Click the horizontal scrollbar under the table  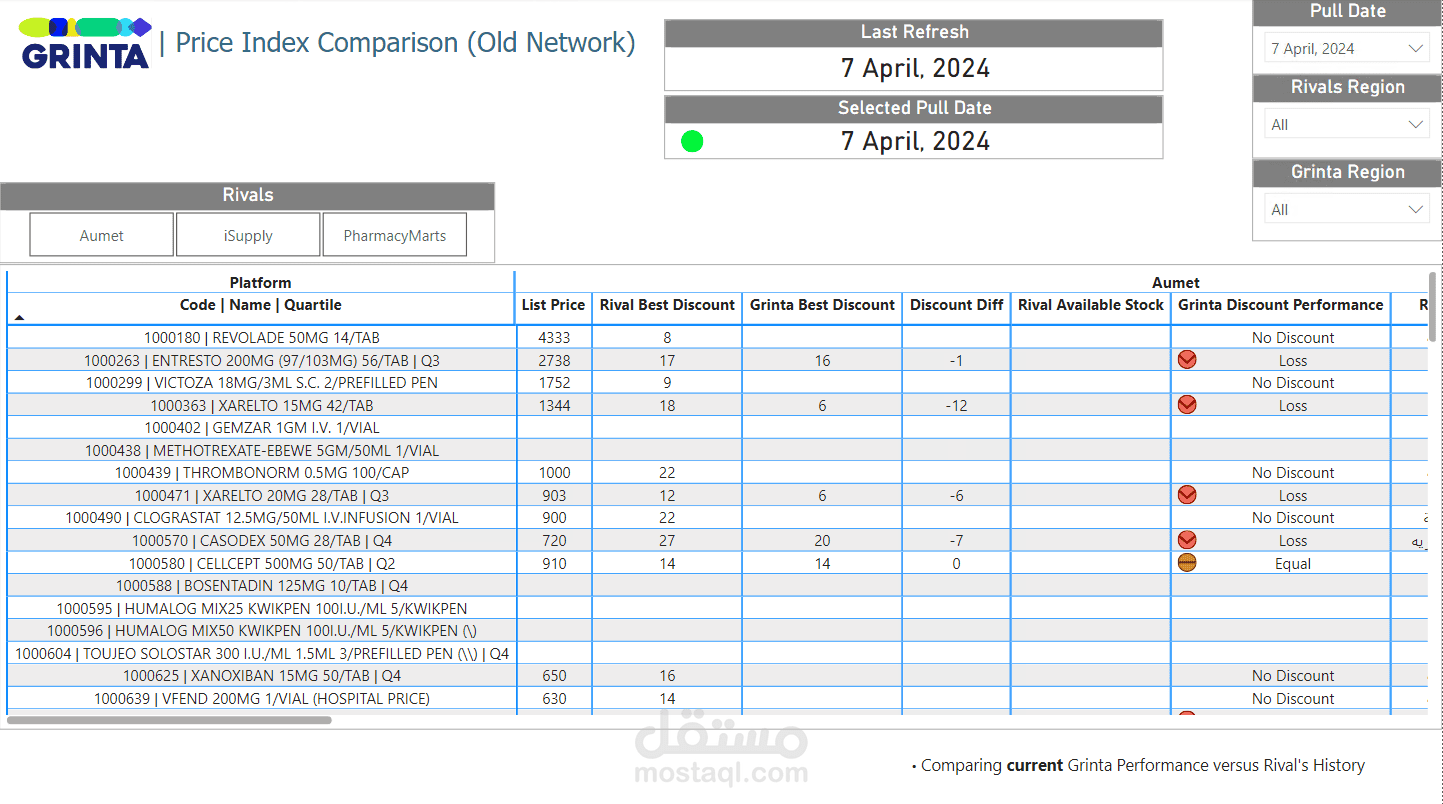coord(169,719)
